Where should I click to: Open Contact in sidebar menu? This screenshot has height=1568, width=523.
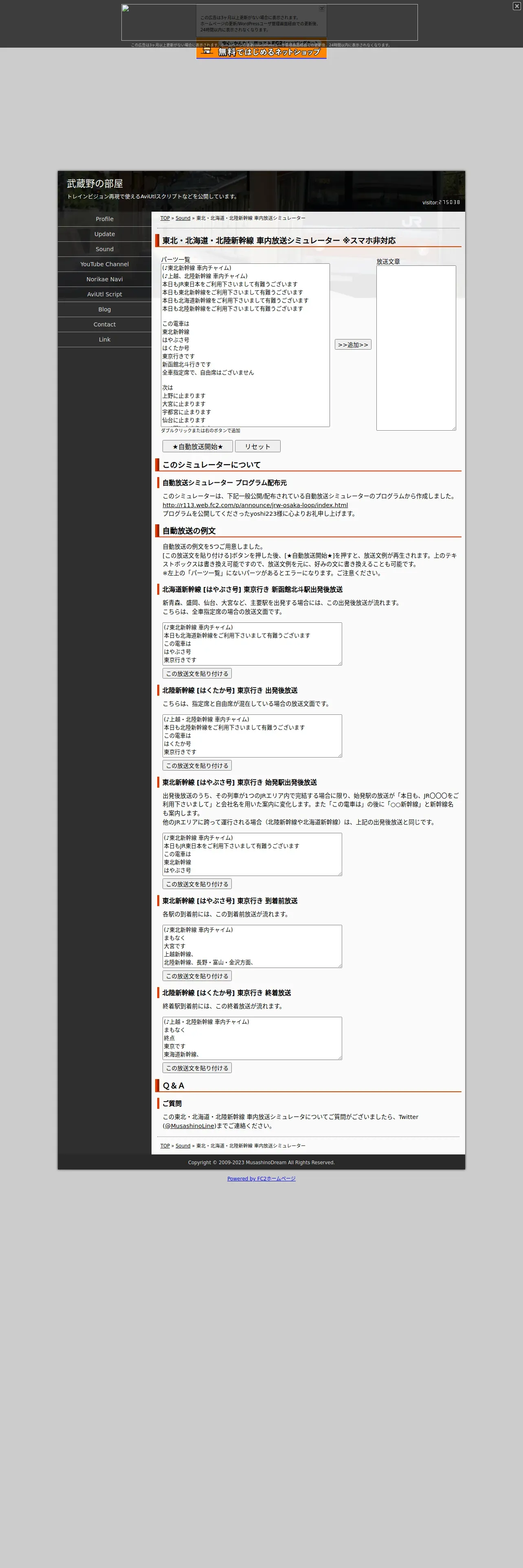(x=105, y=324)
